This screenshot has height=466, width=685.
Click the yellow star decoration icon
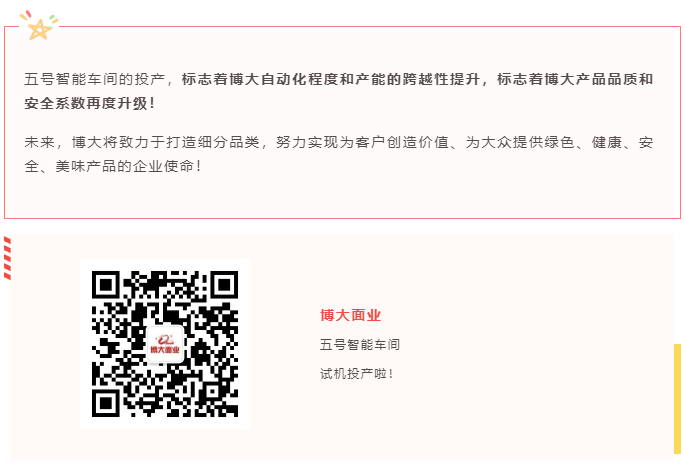tap(39, 30)
